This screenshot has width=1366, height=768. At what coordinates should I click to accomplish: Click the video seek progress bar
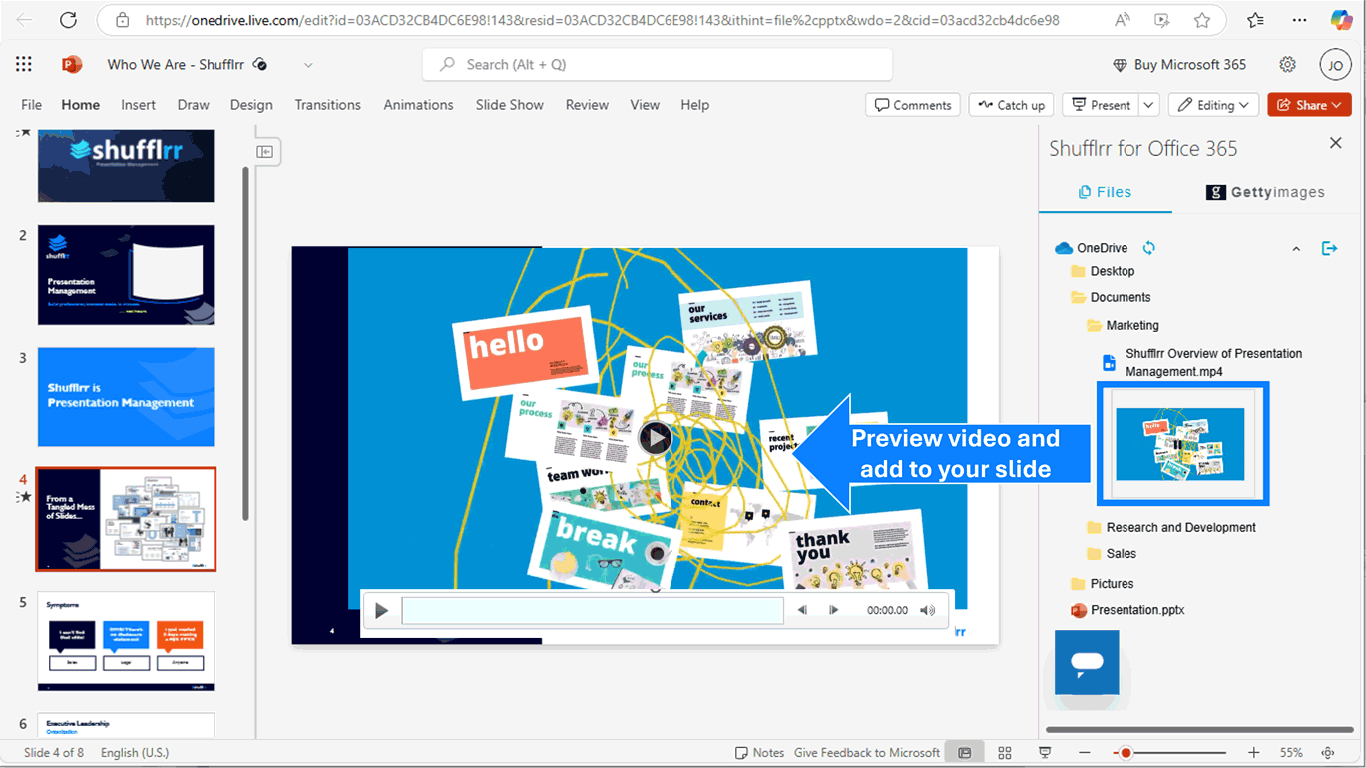593,610
